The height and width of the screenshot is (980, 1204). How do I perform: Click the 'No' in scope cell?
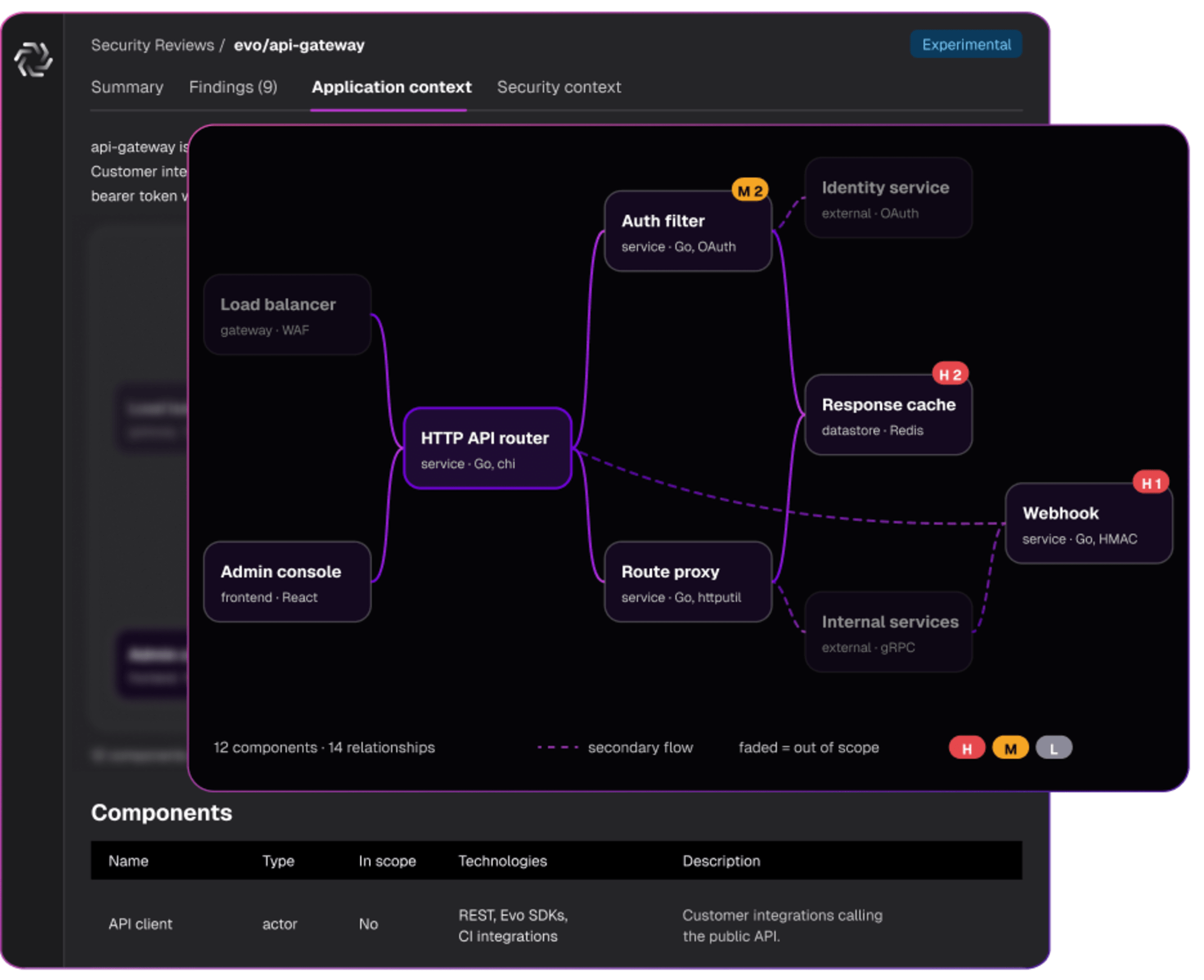click(x=368, y=924)
